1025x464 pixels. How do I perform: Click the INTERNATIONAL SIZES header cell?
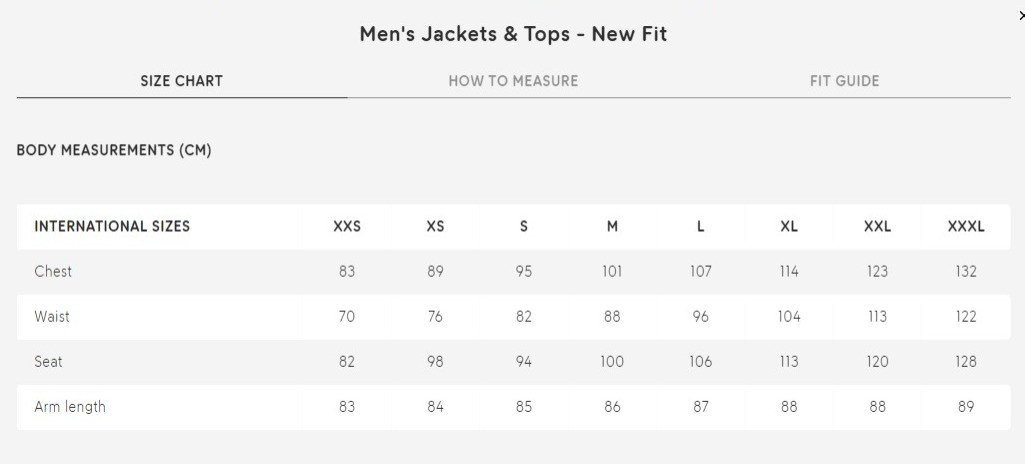112,227
